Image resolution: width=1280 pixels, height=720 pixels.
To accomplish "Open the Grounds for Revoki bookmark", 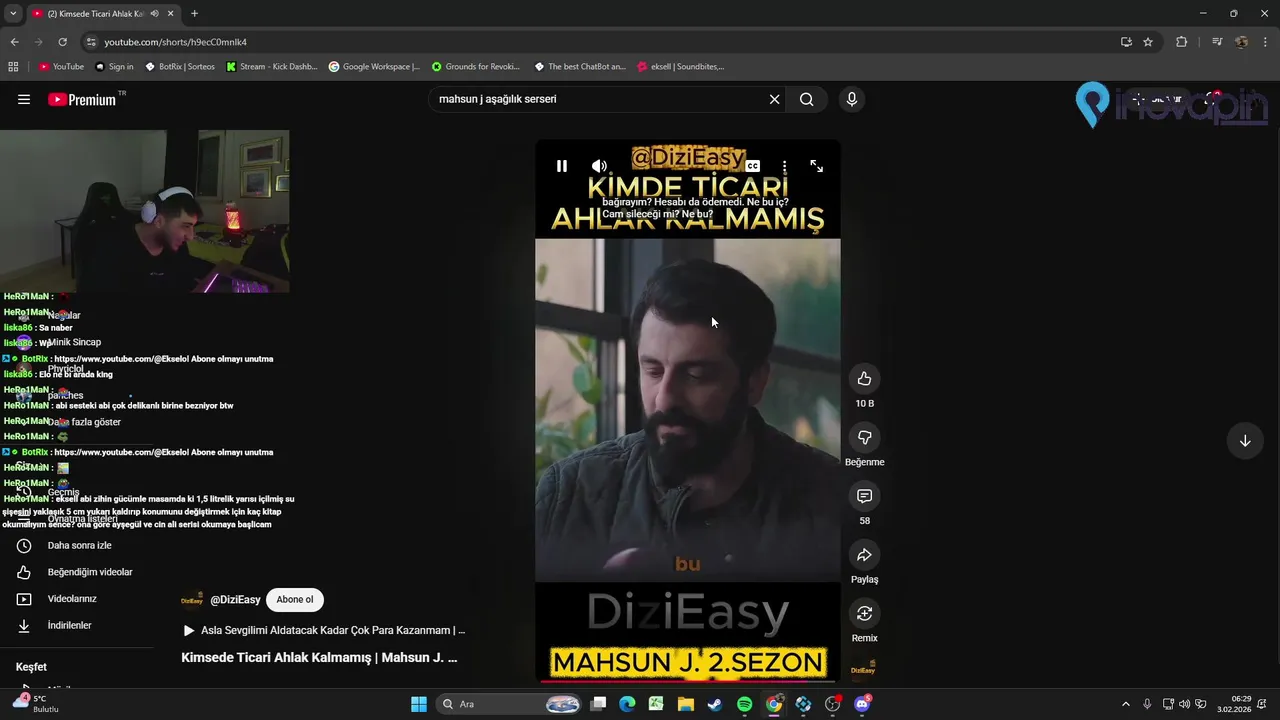I will (476, 67).
